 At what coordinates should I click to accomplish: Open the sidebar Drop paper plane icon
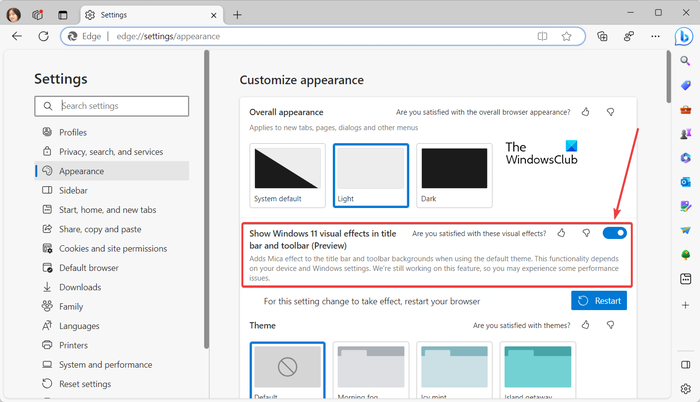pyautogui.click(x=686, y=230)
